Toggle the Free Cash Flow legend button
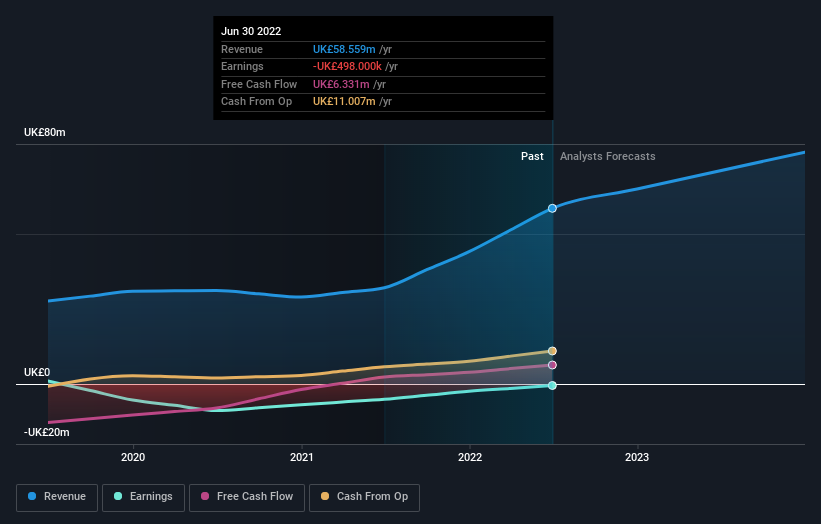 pos(247,497)
